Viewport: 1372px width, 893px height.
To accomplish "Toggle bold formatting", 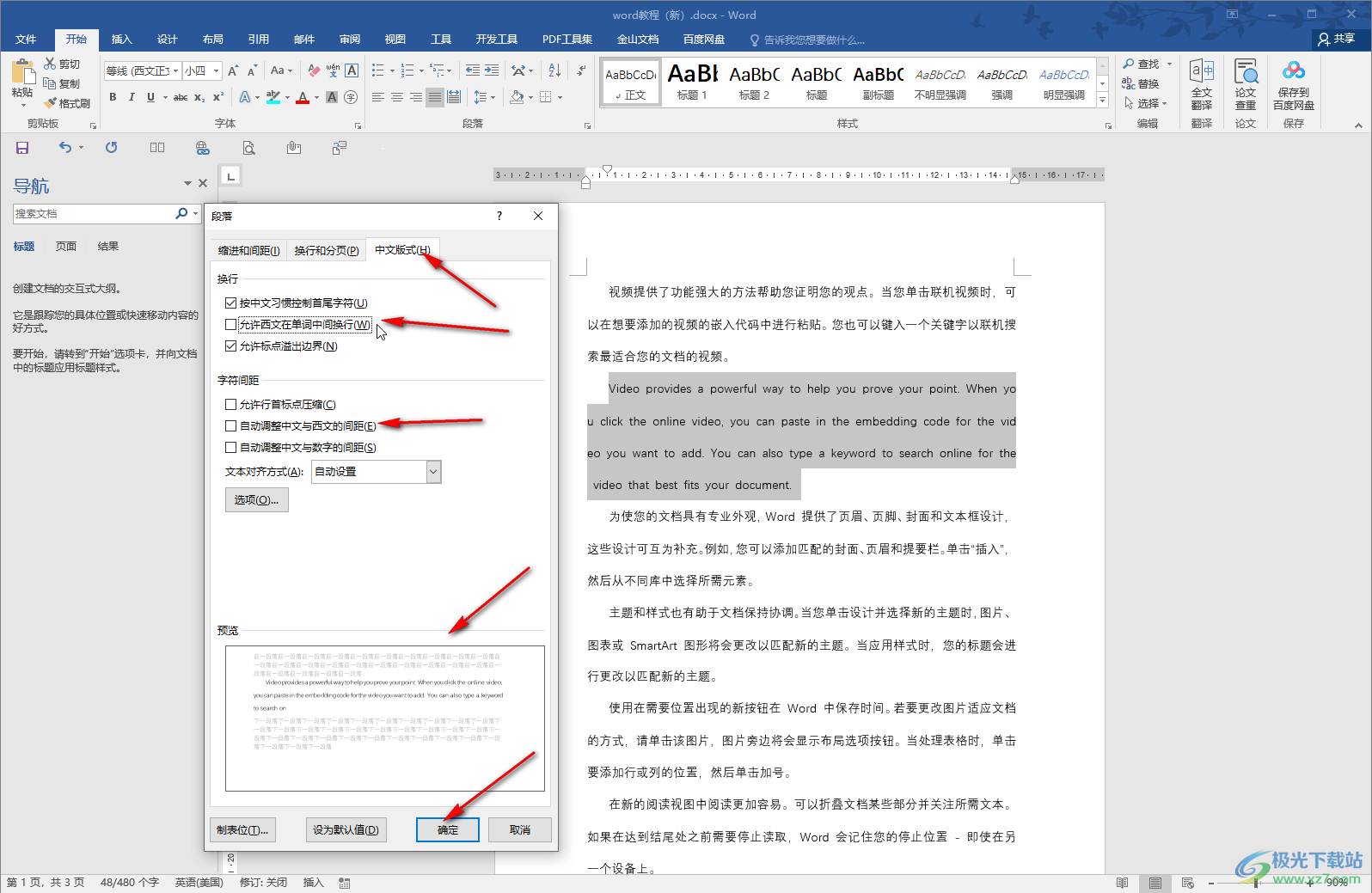I will click(x=113, y=97).
